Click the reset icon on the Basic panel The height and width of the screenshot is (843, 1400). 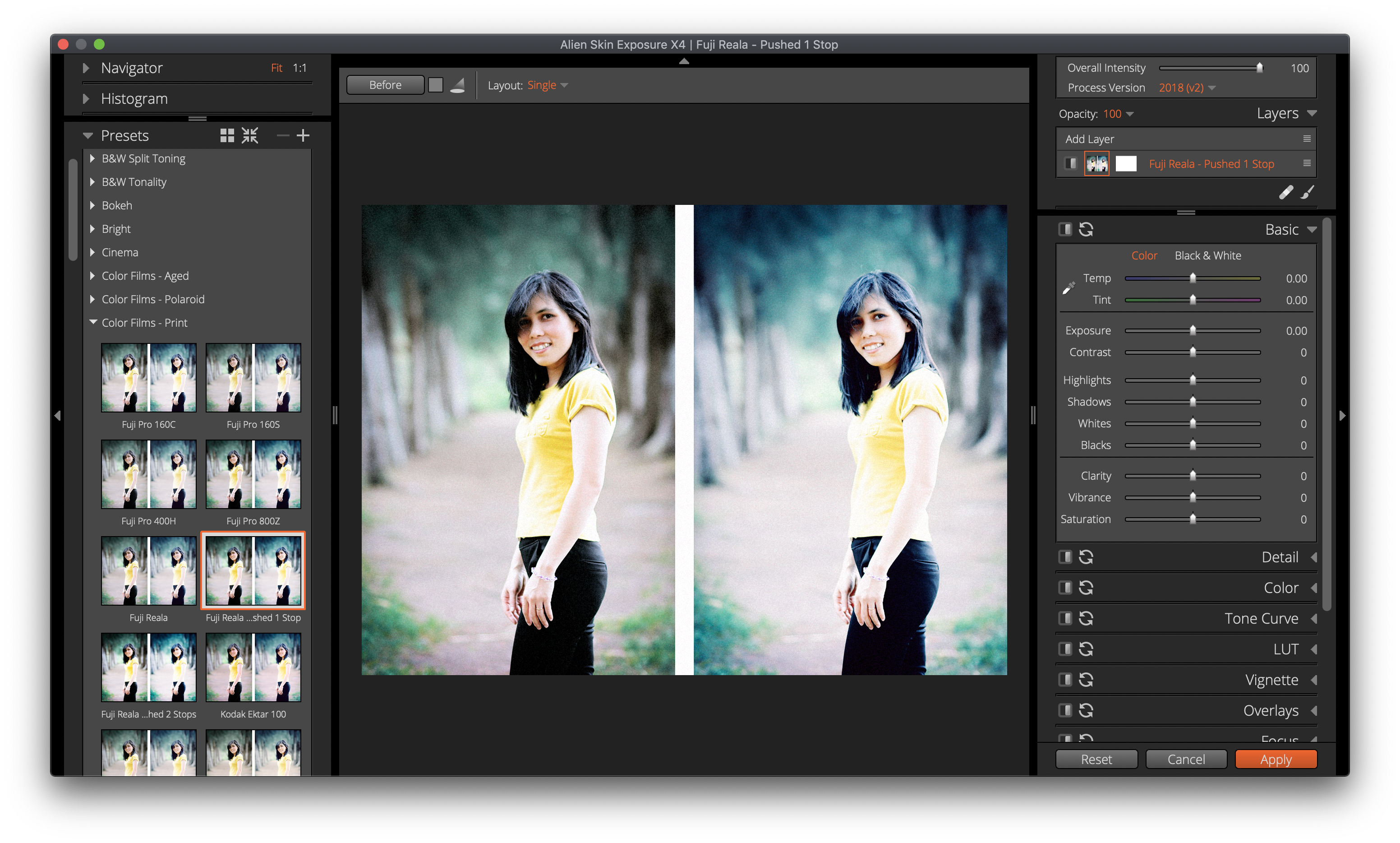1087,229
